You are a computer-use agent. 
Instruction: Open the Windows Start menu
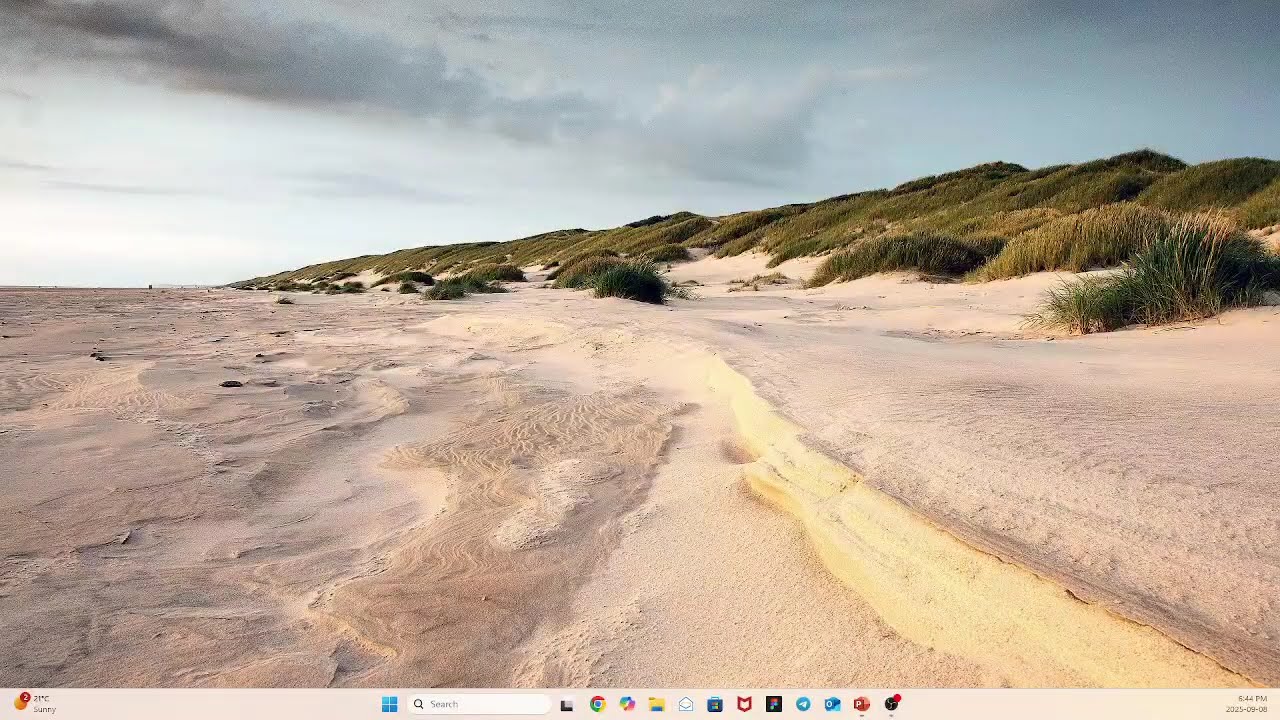point(390,704)
